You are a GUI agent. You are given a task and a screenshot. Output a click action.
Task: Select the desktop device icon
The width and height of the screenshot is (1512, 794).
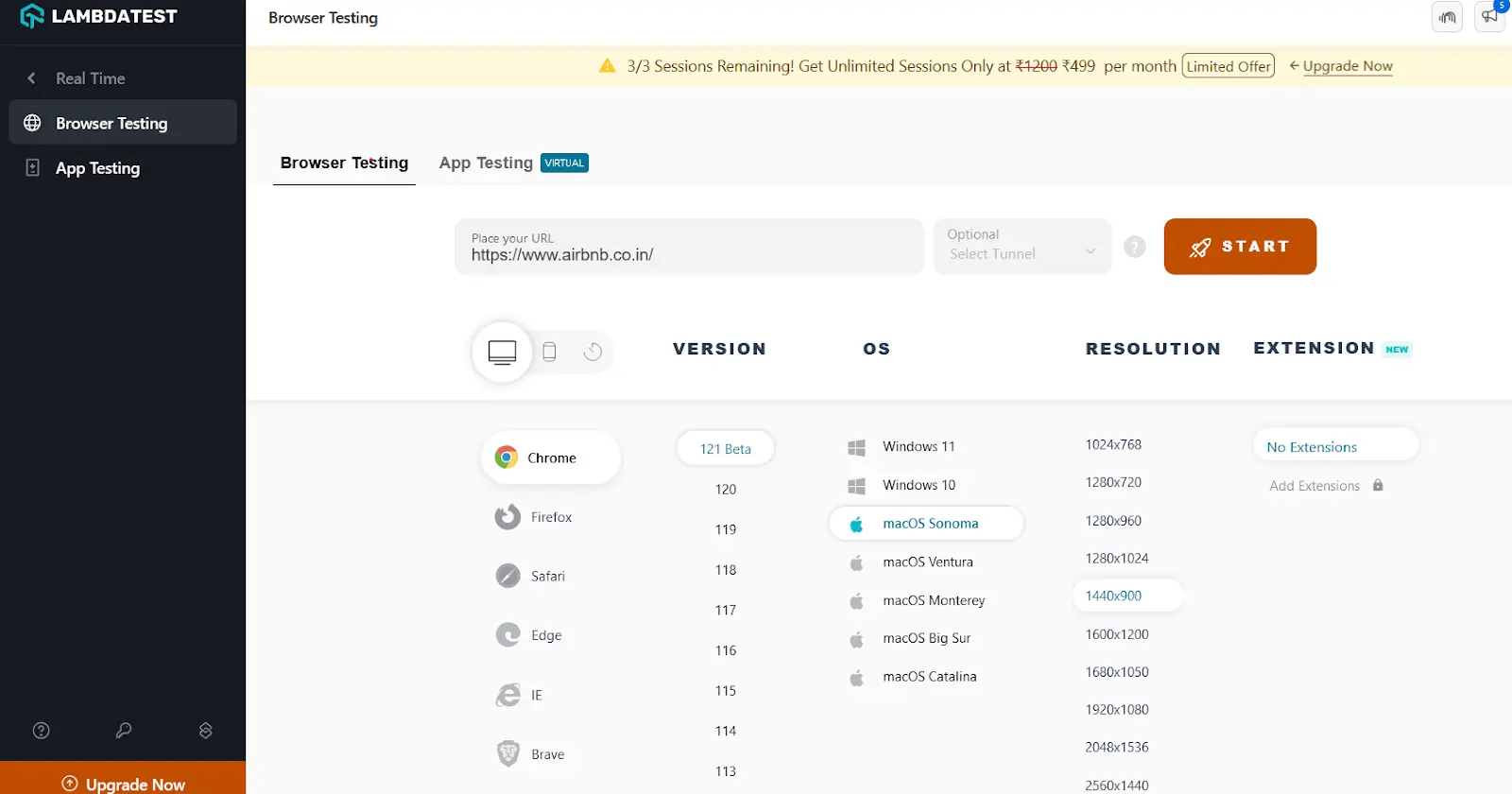point(502,353)
